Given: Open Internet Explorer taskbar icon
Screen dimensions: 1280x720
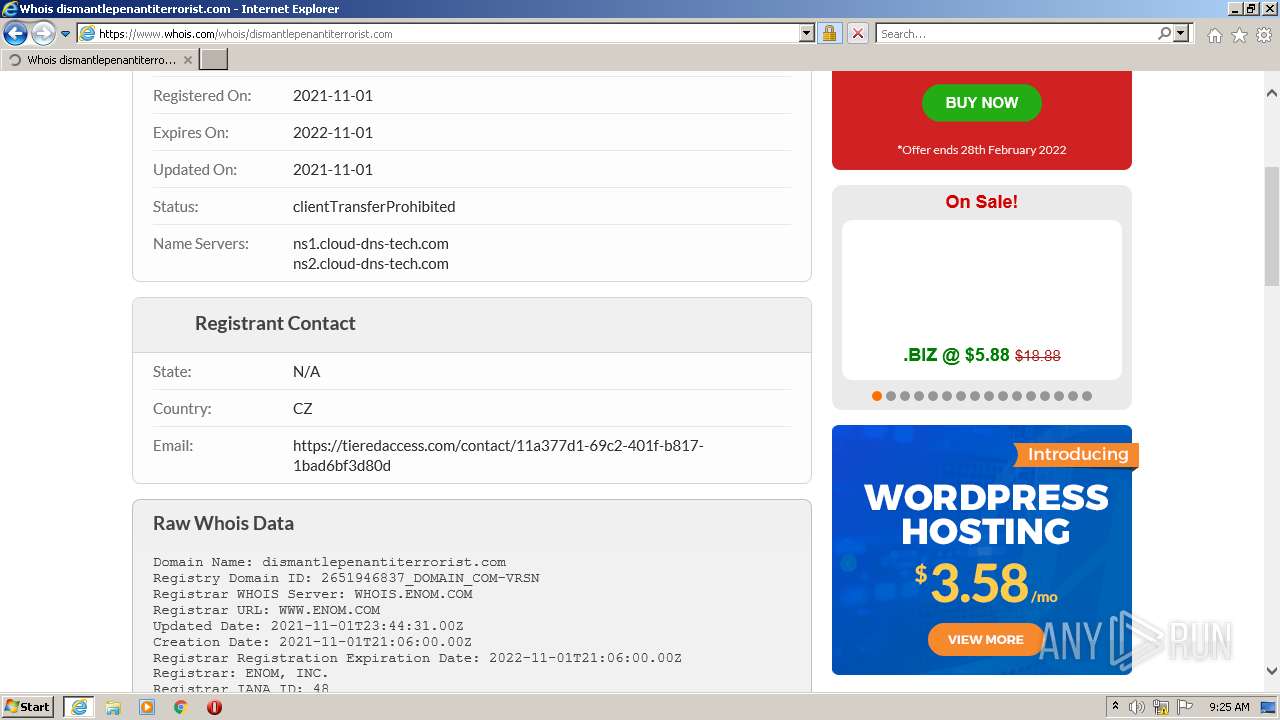Looking at the screenshot, I should click(x=78, y=707).
